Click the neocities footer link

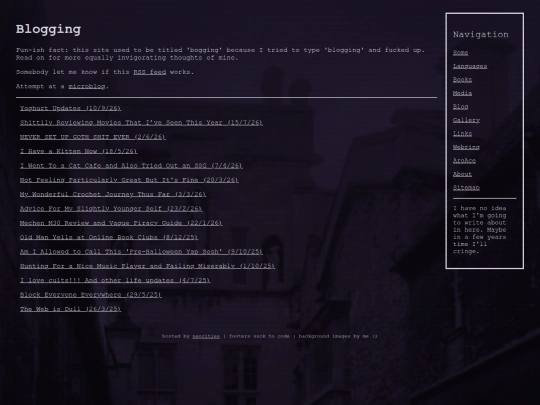point(206,336)
